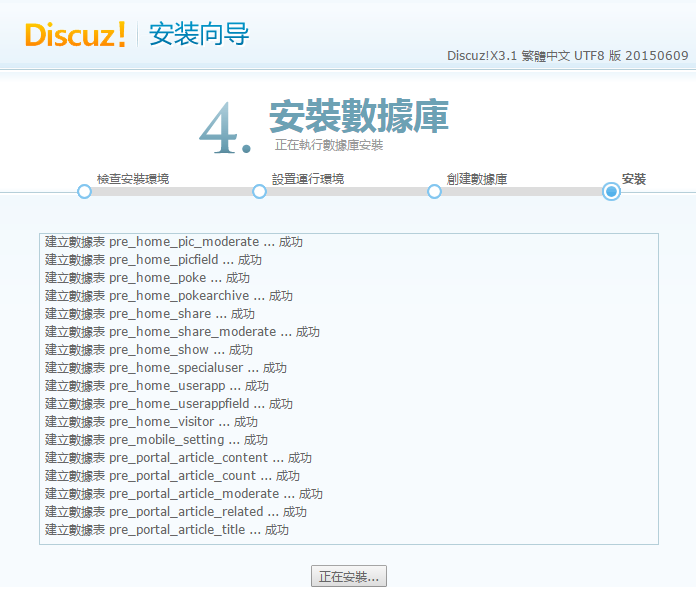This screenshot has height=606, width=696.
Task: Click the pre_mobile_setting log entry
Action: 156,440
